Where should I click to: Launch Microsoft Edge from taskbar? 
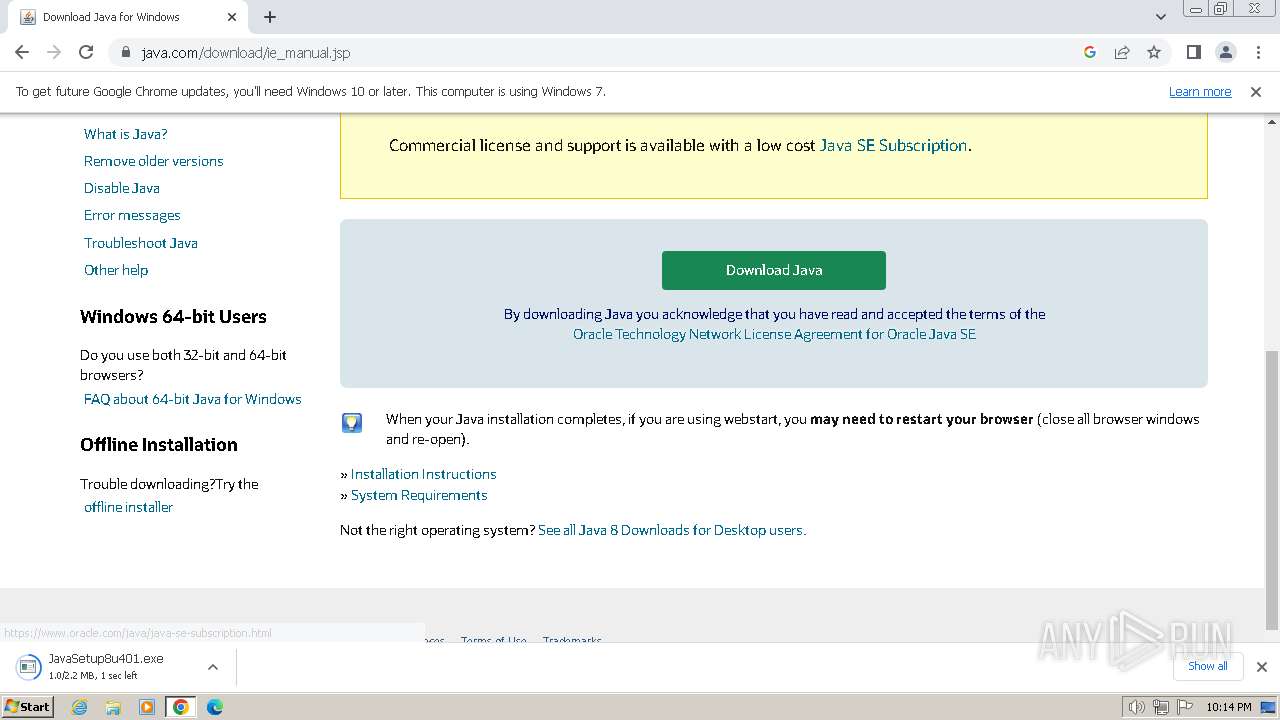coord(215,707)
